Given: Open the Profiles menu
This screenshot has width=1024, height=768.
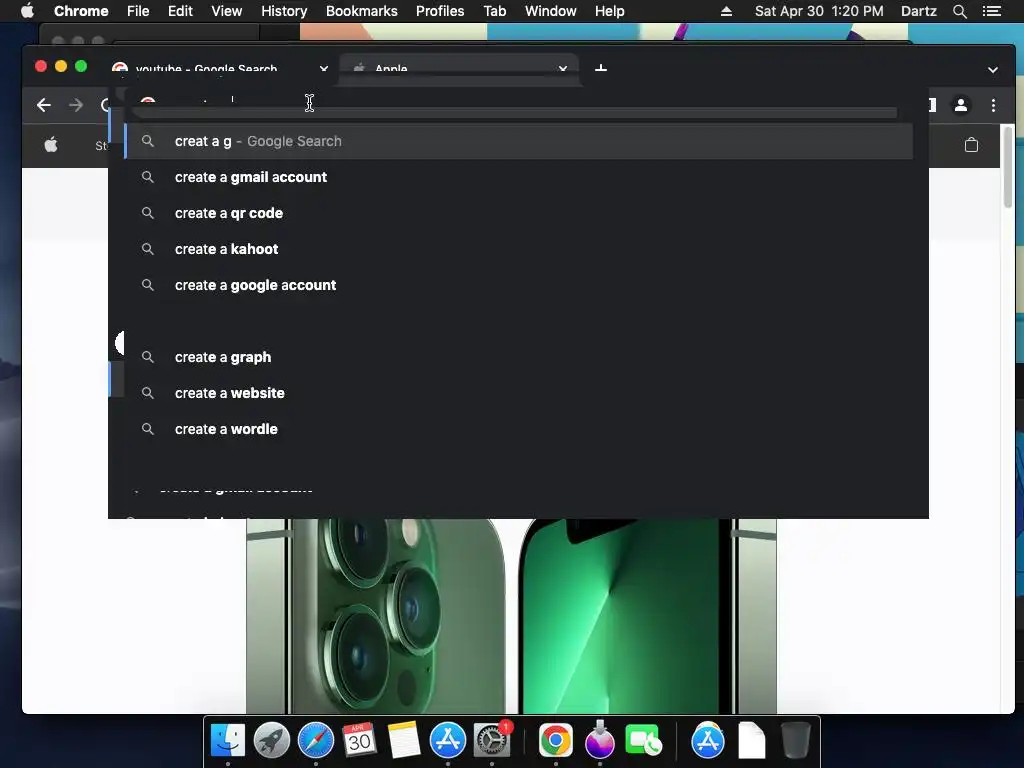Looking at the screenshot, I should (440, 11).
